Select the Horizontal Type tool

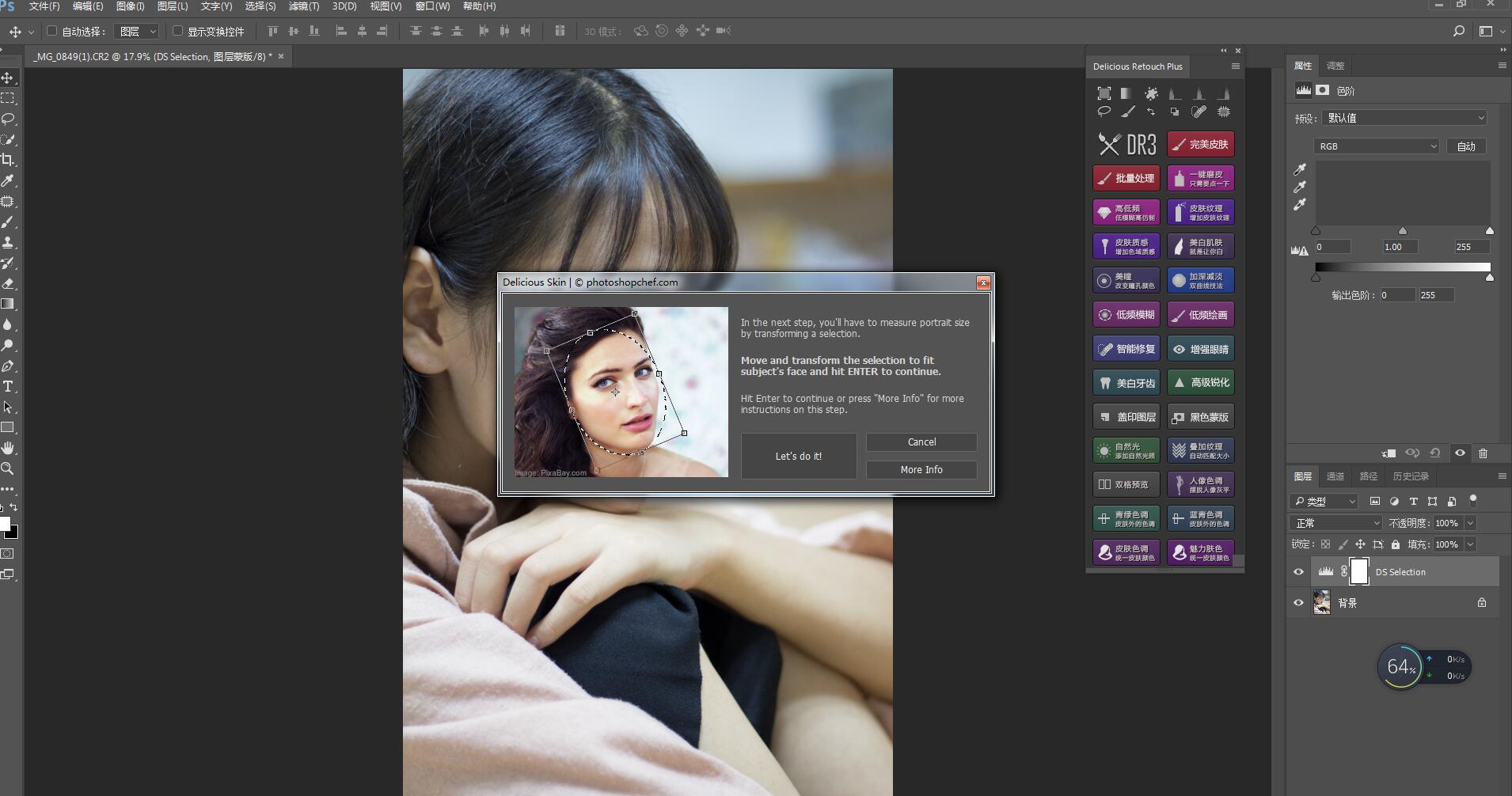pos(8,386)
